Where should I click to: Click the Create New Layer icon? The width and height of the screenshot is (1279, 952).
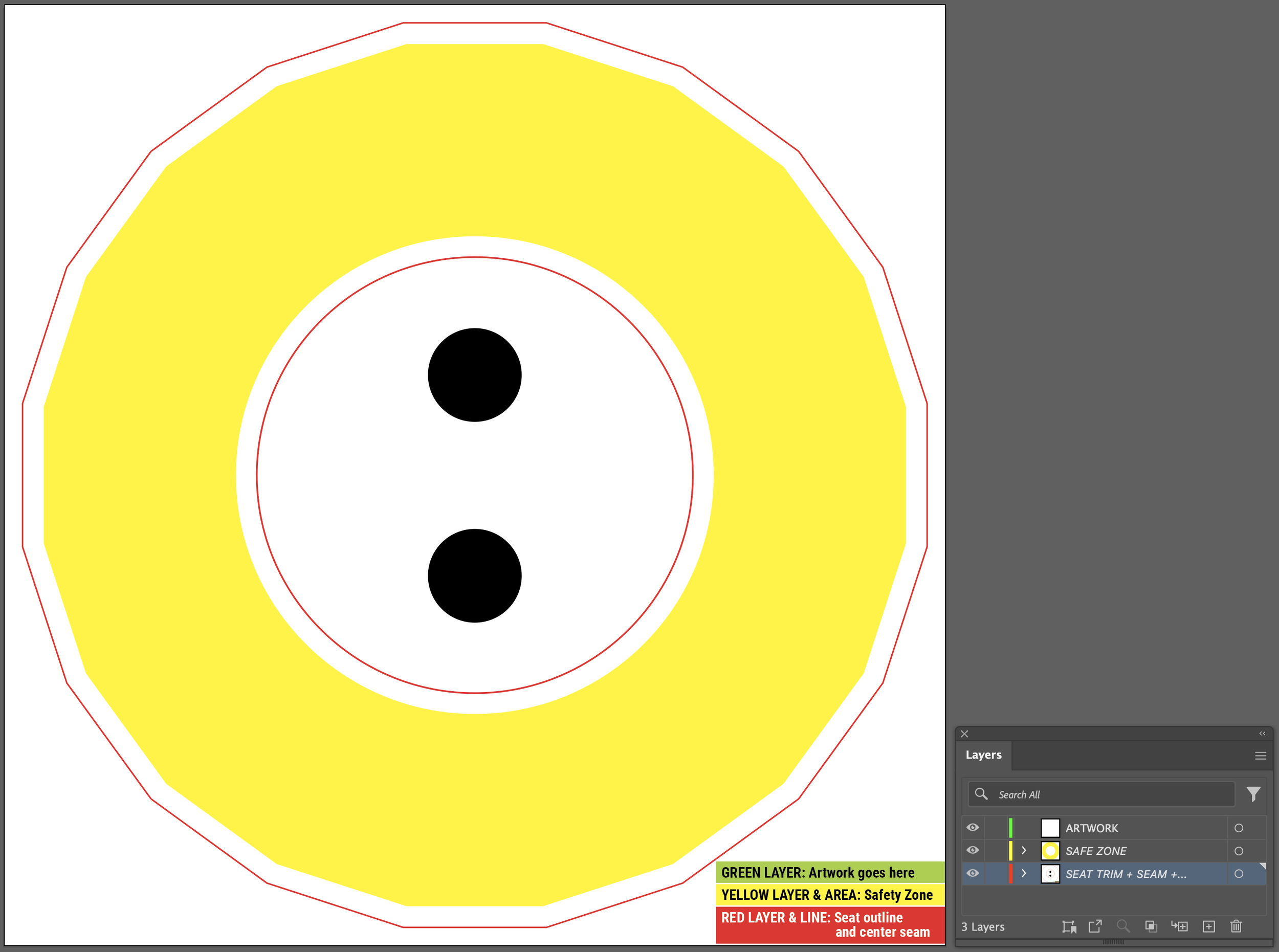point(1209,926)
